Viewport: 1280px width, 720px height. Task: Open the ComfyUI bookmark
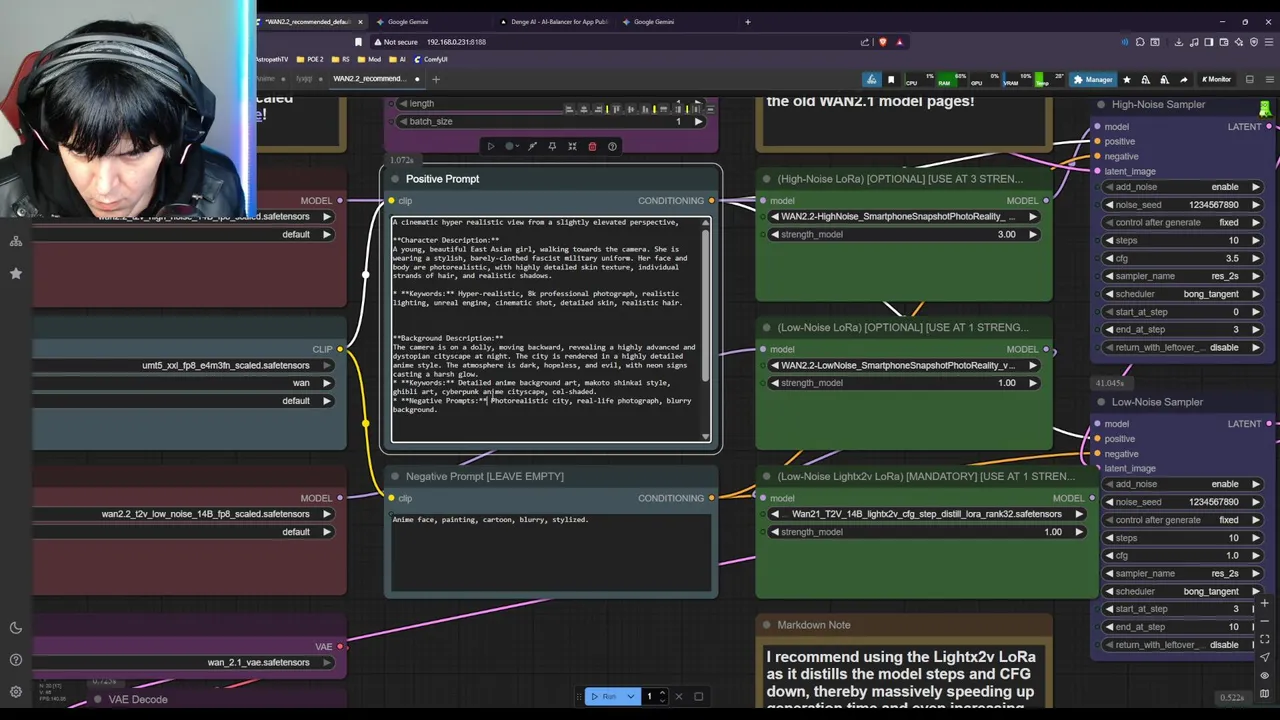[430, 59]
